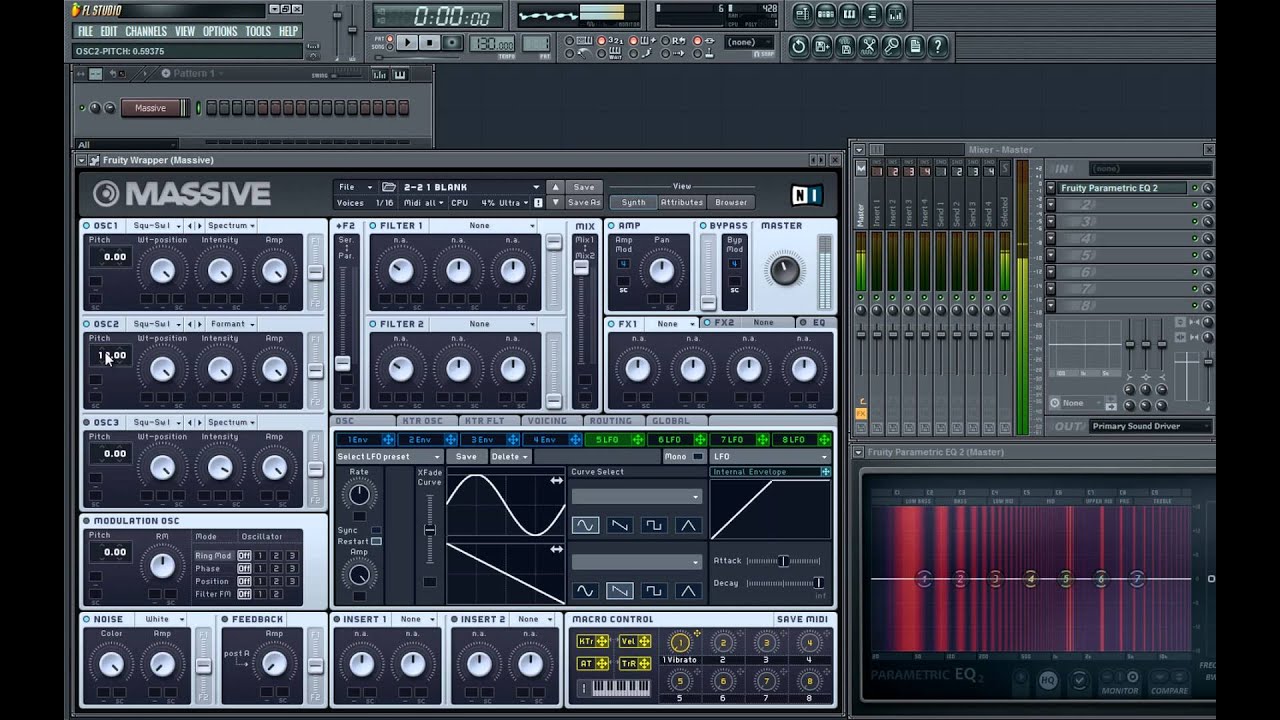The height and width of the screenshot is (720, 1280).
Task: Click the 1Env modulation cross handle
Action: pyautogui.click(x=389, y=439)
